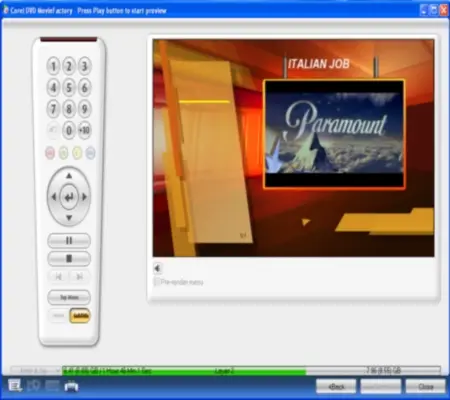
Task: Open the project settings icon at bottom-left
Action: 15,386
